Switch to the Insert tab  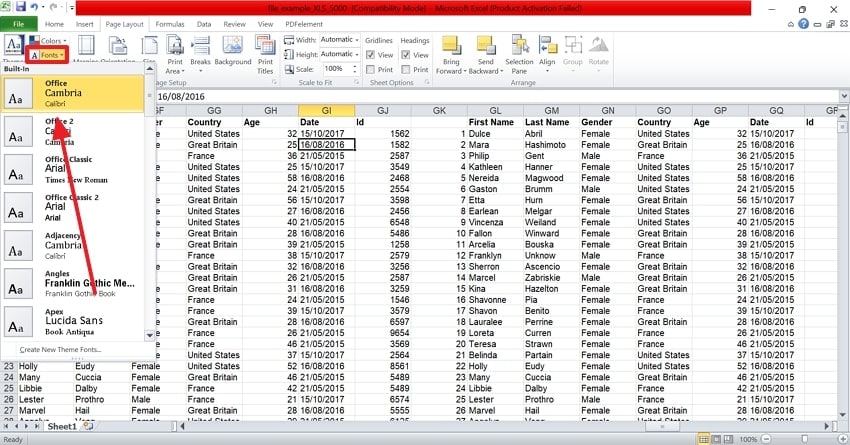[85, 24]
